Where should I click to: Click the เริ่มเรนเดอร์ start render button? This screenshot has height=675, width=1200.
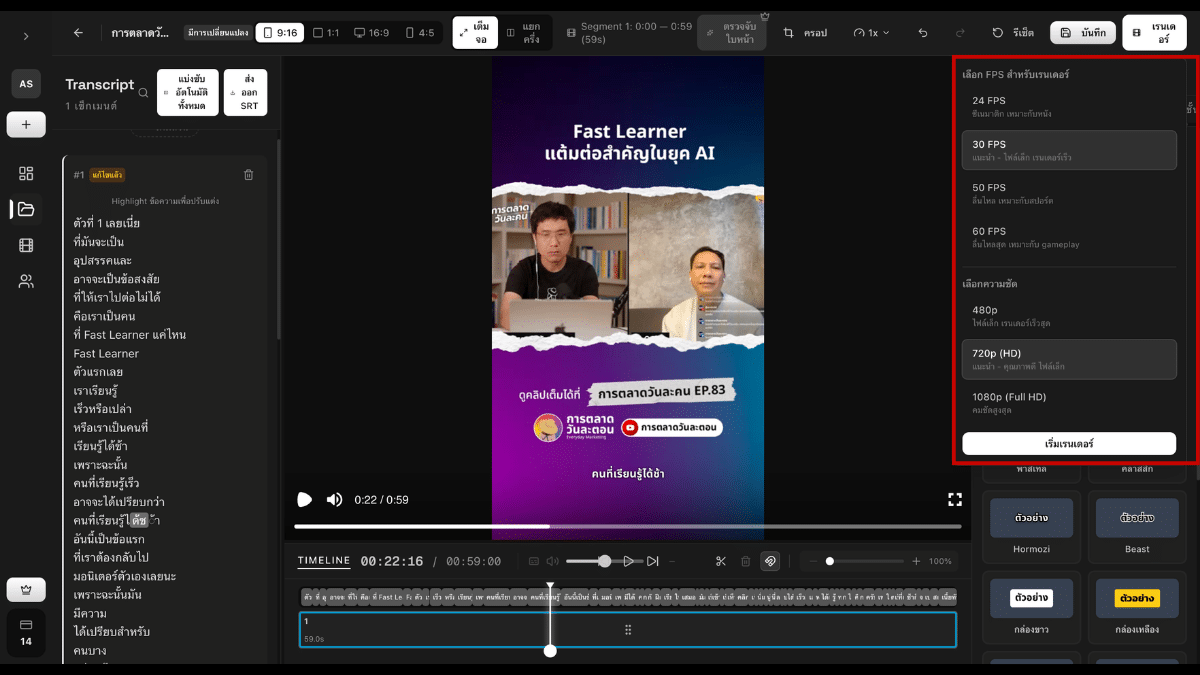coord(1069,443)
